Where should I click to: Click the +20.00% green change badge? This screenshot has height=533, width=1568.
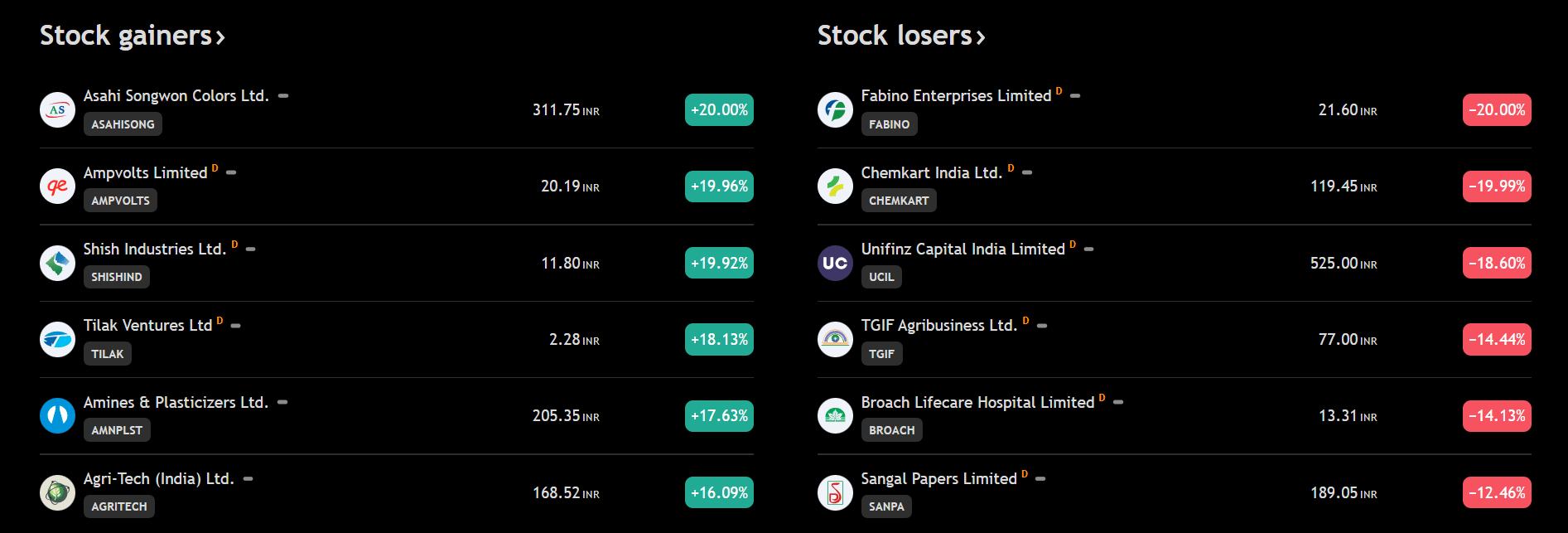tap(719, 109)
